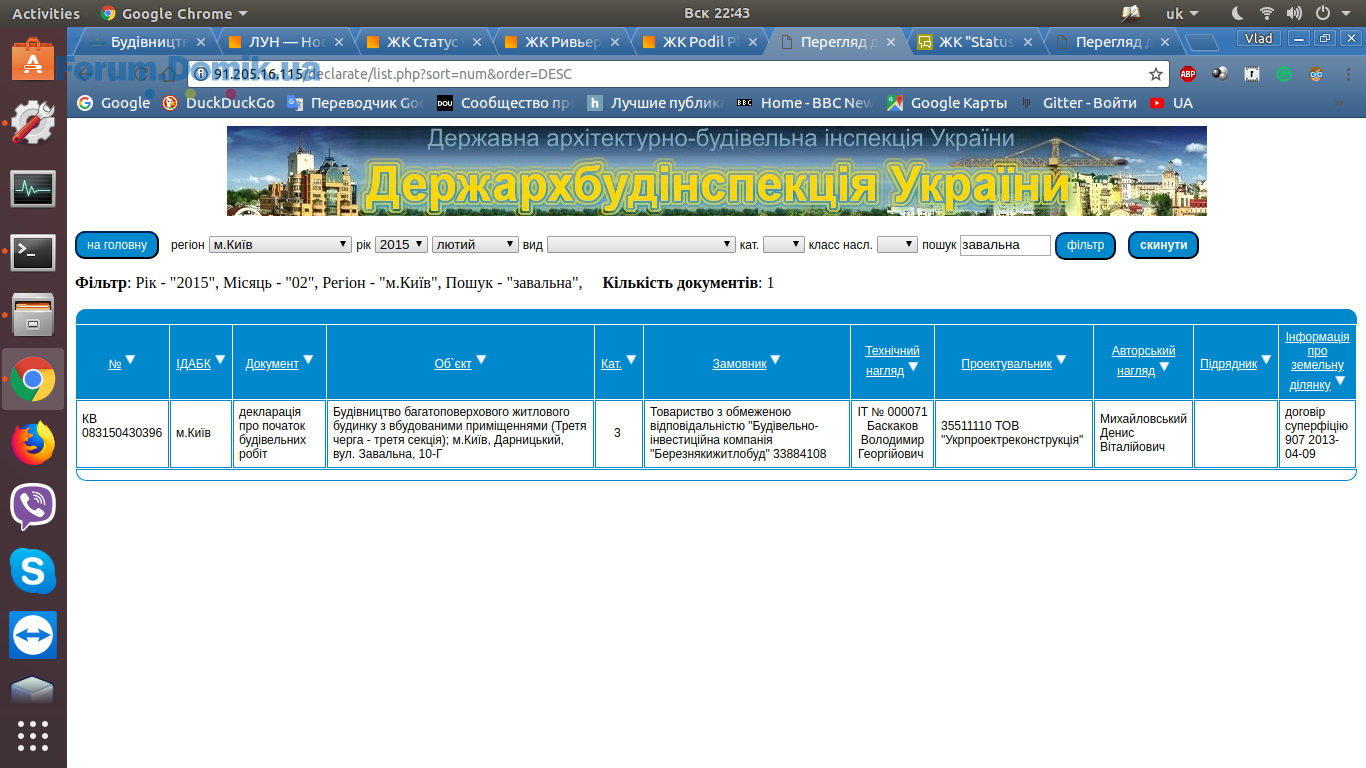Screen dimensions: 1366x768
Task: Open the Google bookmark
Action: 113,103
